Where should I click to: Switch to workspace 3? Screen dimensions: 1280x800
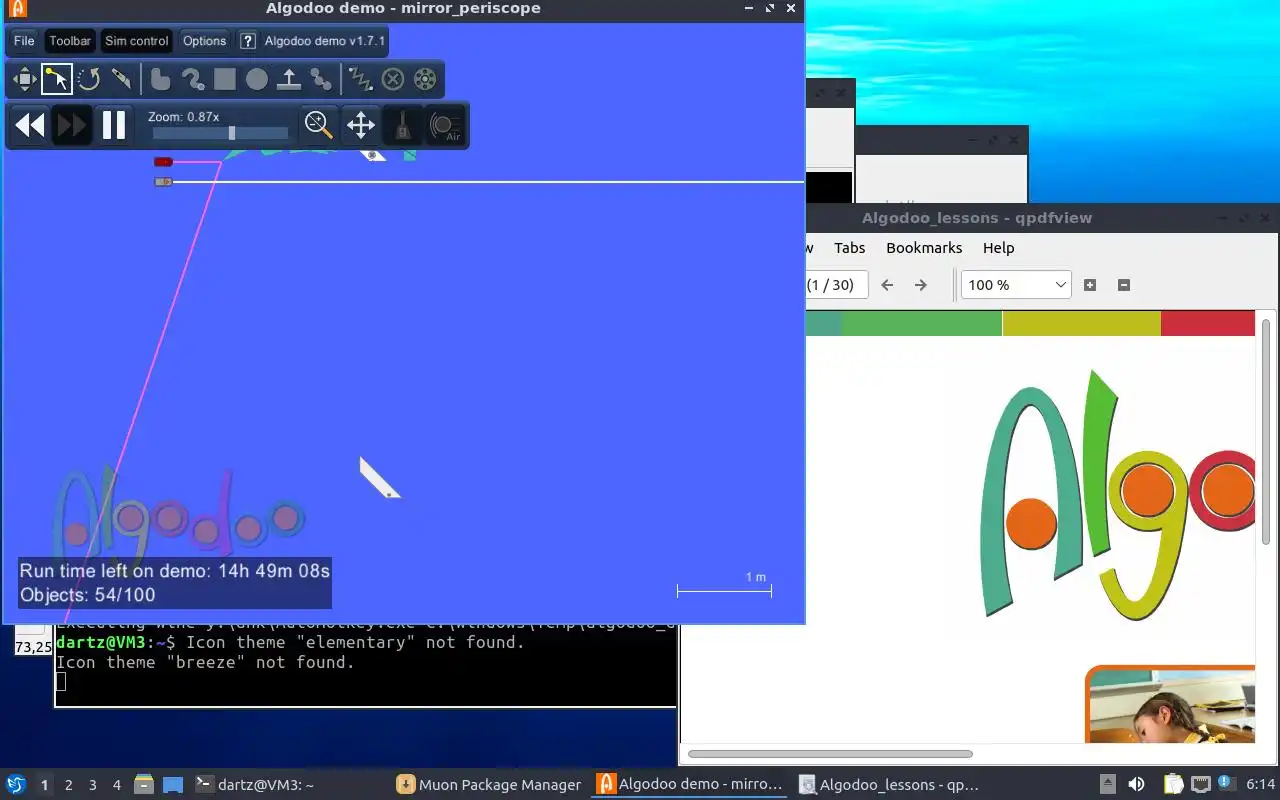93,785
